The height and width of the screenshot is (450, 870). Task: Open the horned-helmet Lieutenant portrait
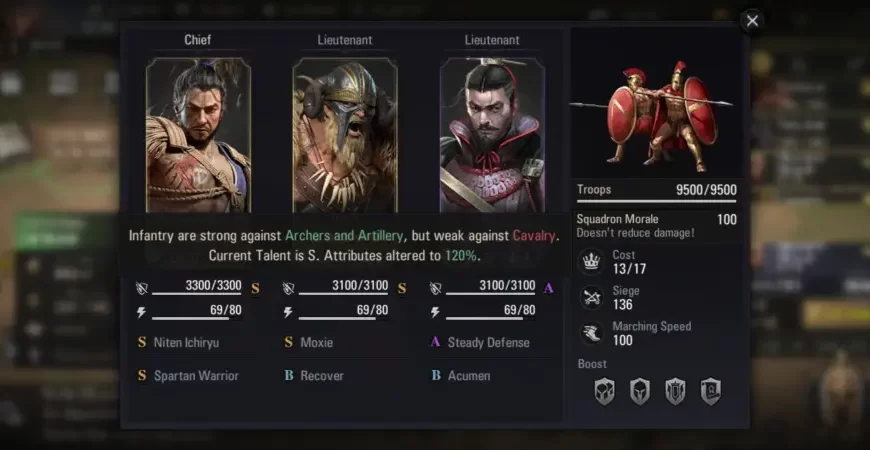coord(345,135)
